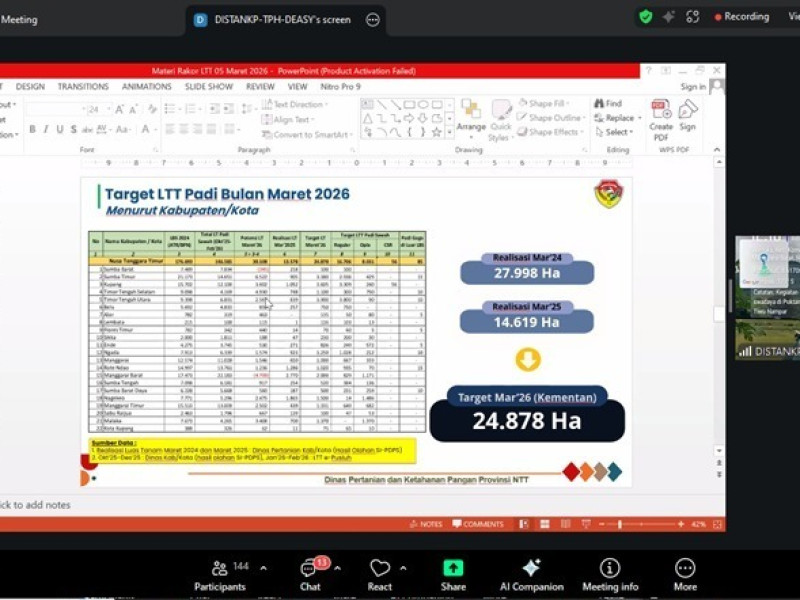Open the SLIDE SHOW ribbon tab
This screenshot has height=600, width=800.
[x=209, y=87]
